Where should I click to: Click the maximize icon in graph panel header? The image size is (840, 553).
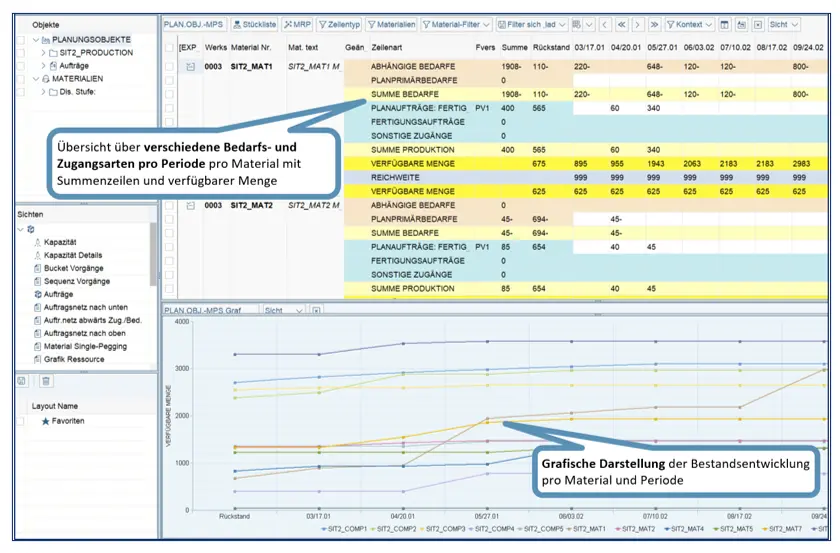coord(317,310)
